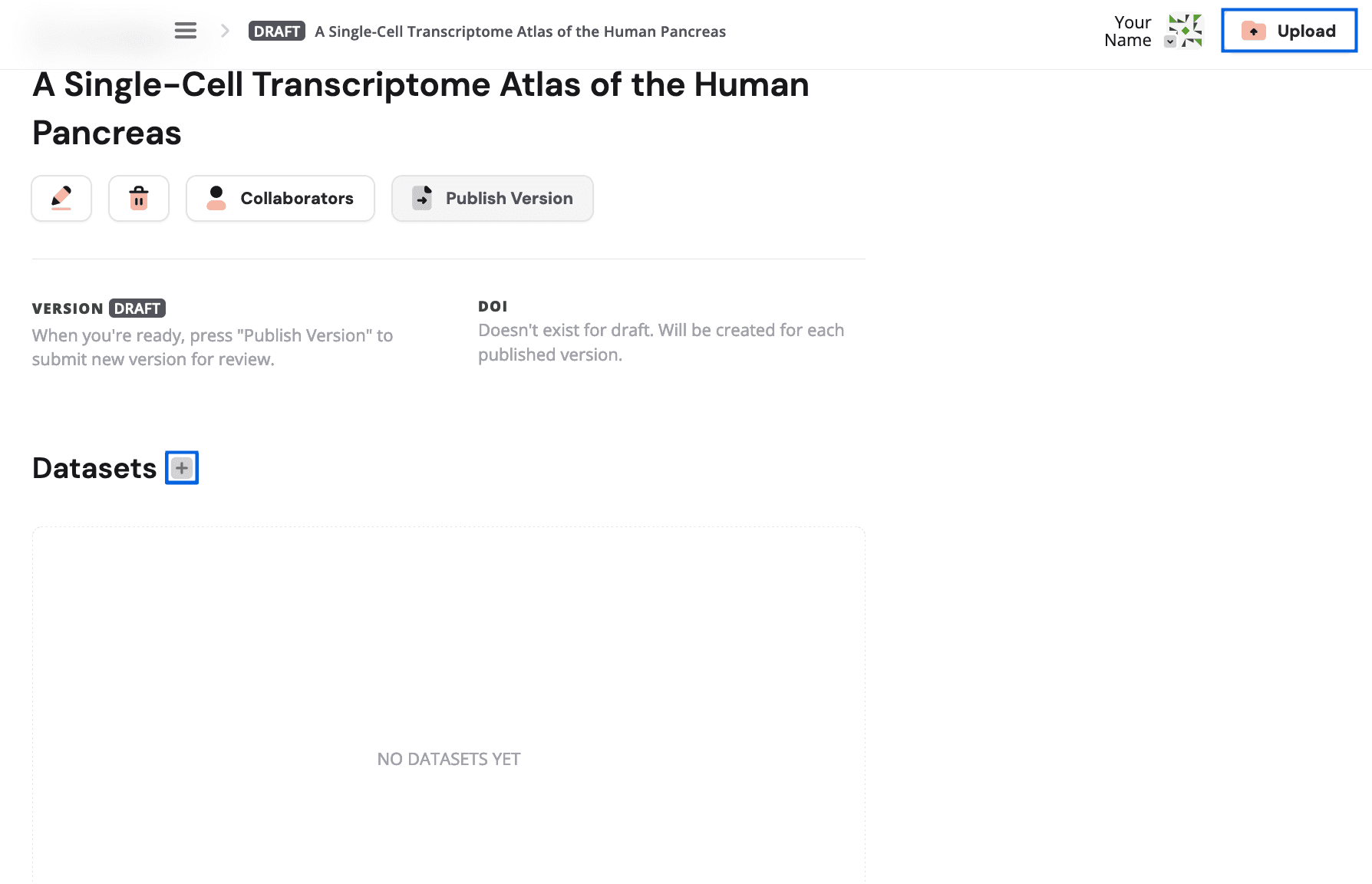Click the document arrow icon on Publish Version
Screen dimensions: 1372x884
[421, 198]
